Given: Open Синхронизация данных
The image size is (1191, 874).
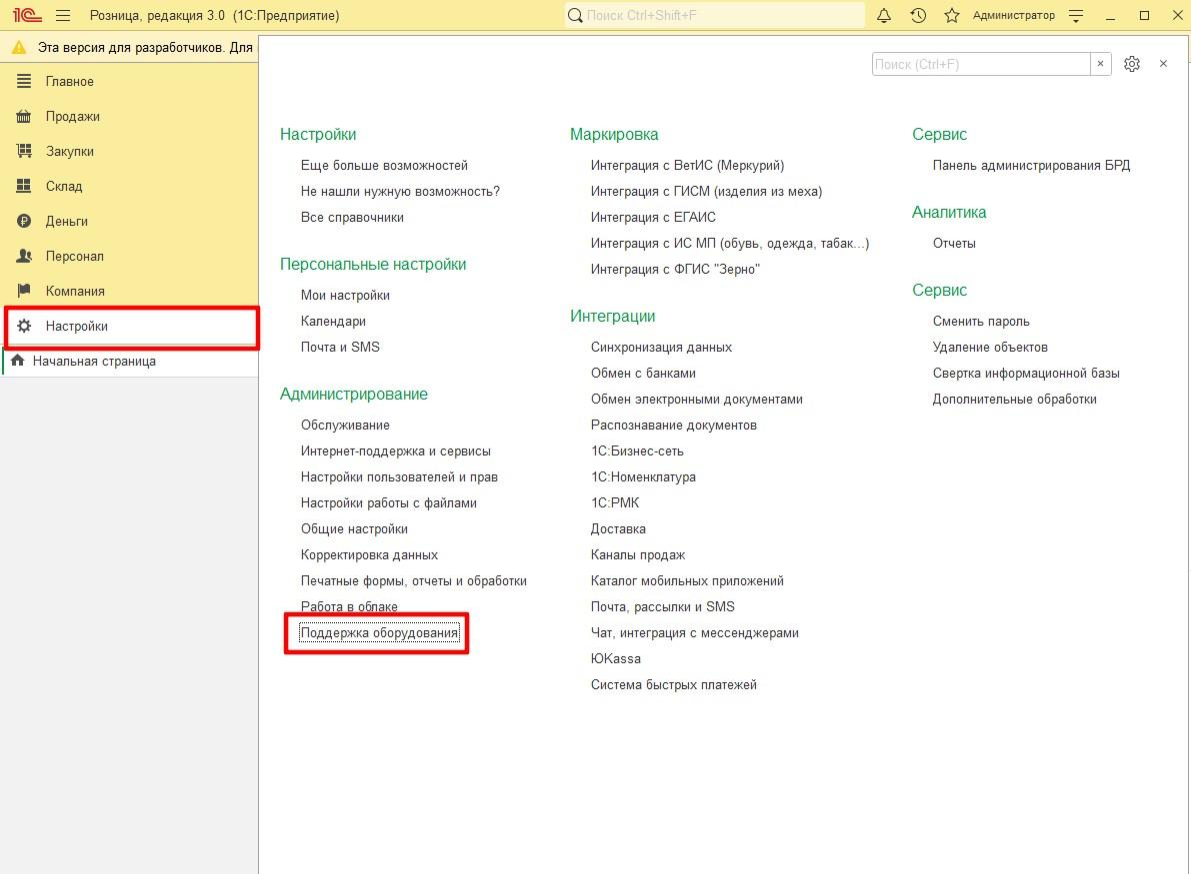Looking at the screenshot, I should pos(662,347).
